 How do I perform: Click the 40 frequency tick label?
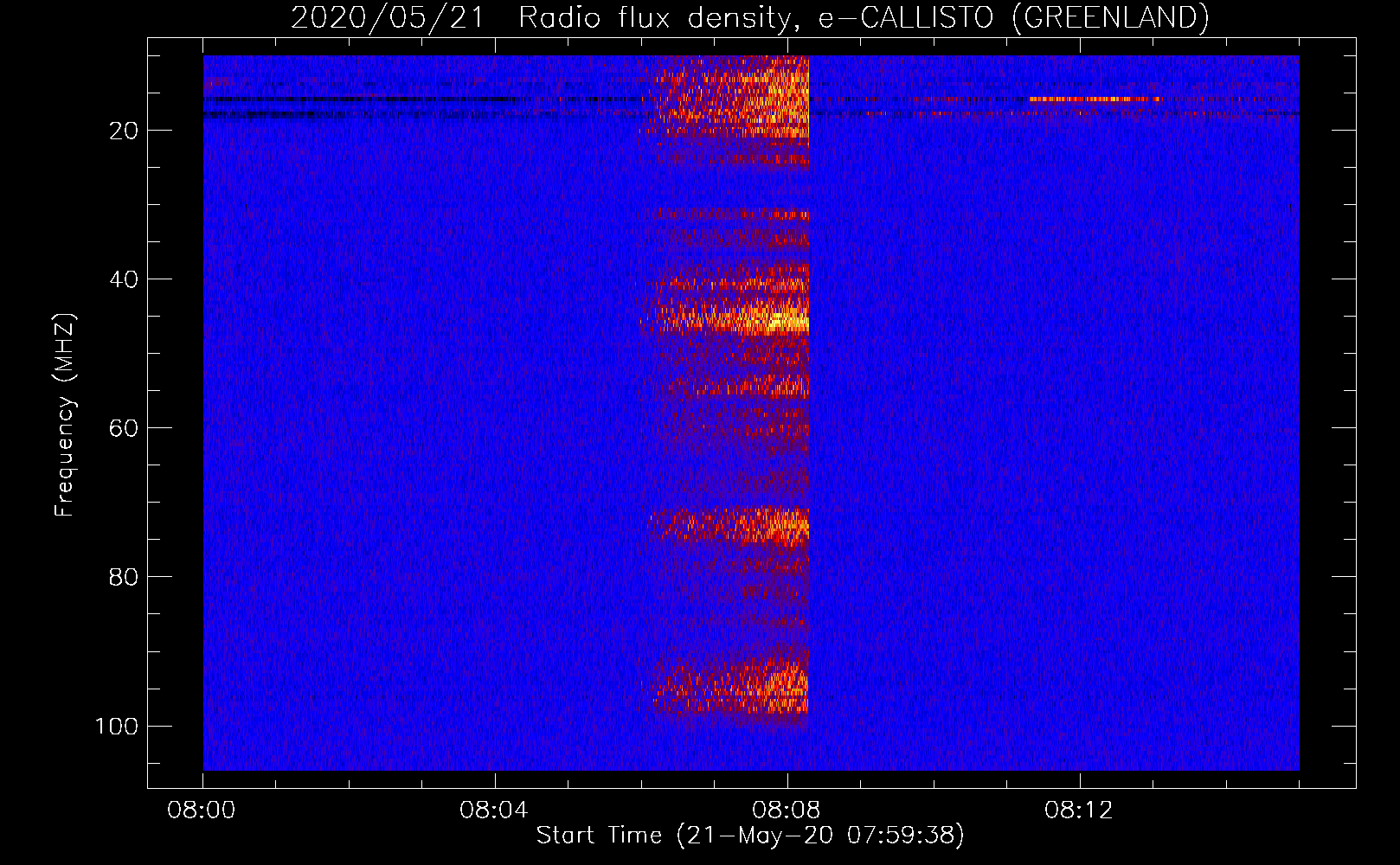click(124, 279)
